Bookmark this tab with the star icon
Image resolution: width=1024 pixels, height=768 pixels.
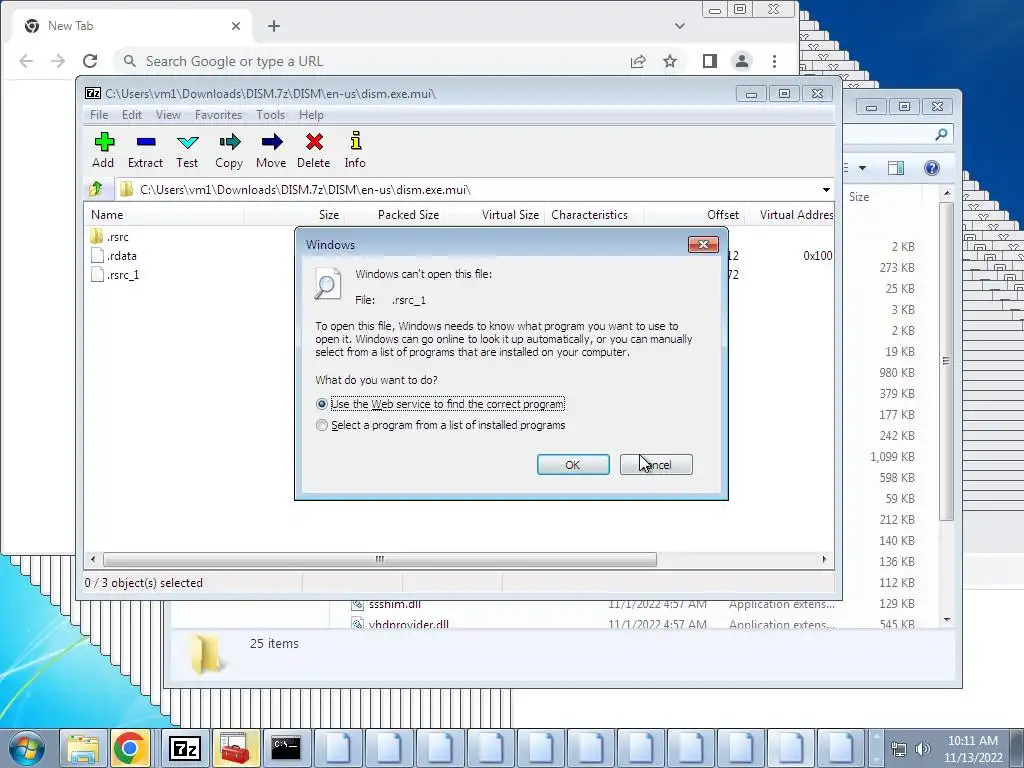(x=670, y=61)
